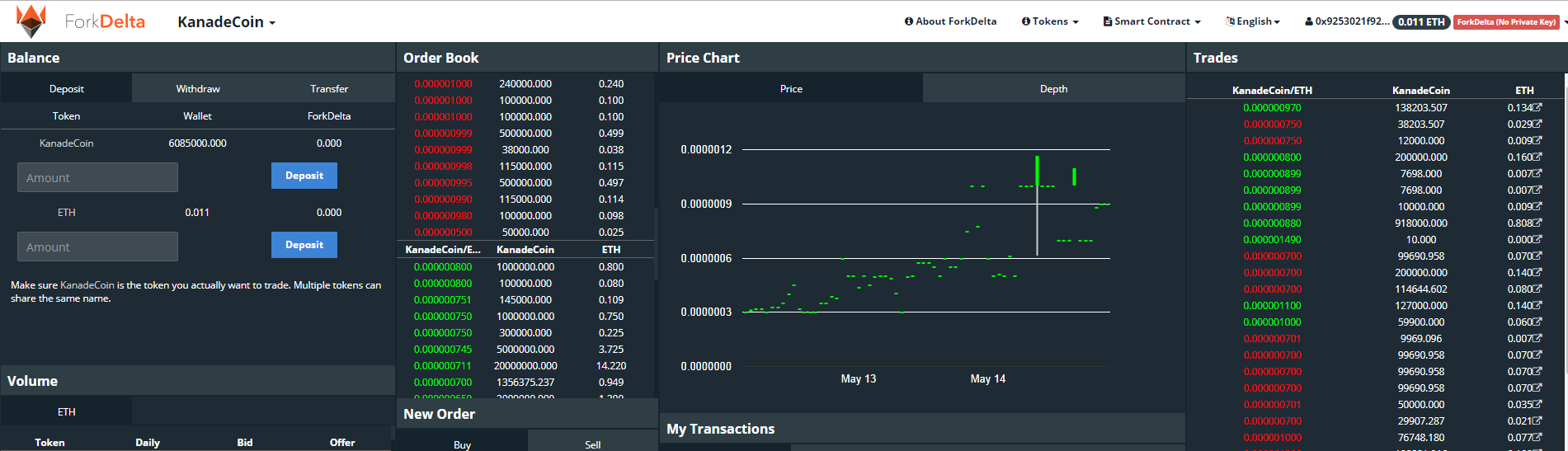Open the KanadeCoin token selector dropdown
The width and height of the screenshot is (1568, 451).
(226, 22)
